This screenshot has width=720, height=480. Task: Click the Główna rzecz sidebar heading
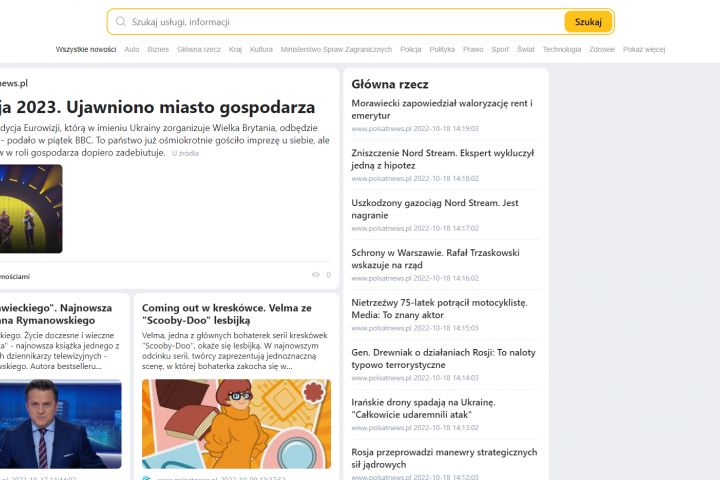coord(390,84)
